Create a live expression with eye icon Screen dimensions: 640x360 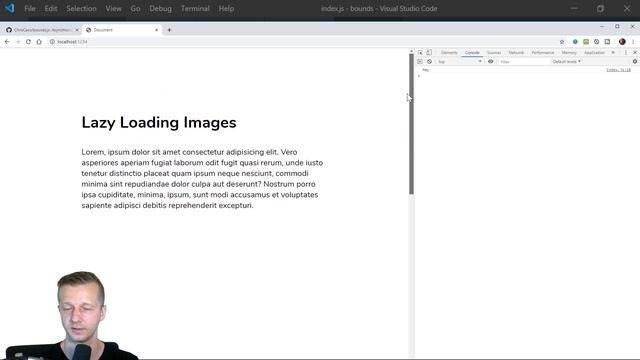coord(491,62)
